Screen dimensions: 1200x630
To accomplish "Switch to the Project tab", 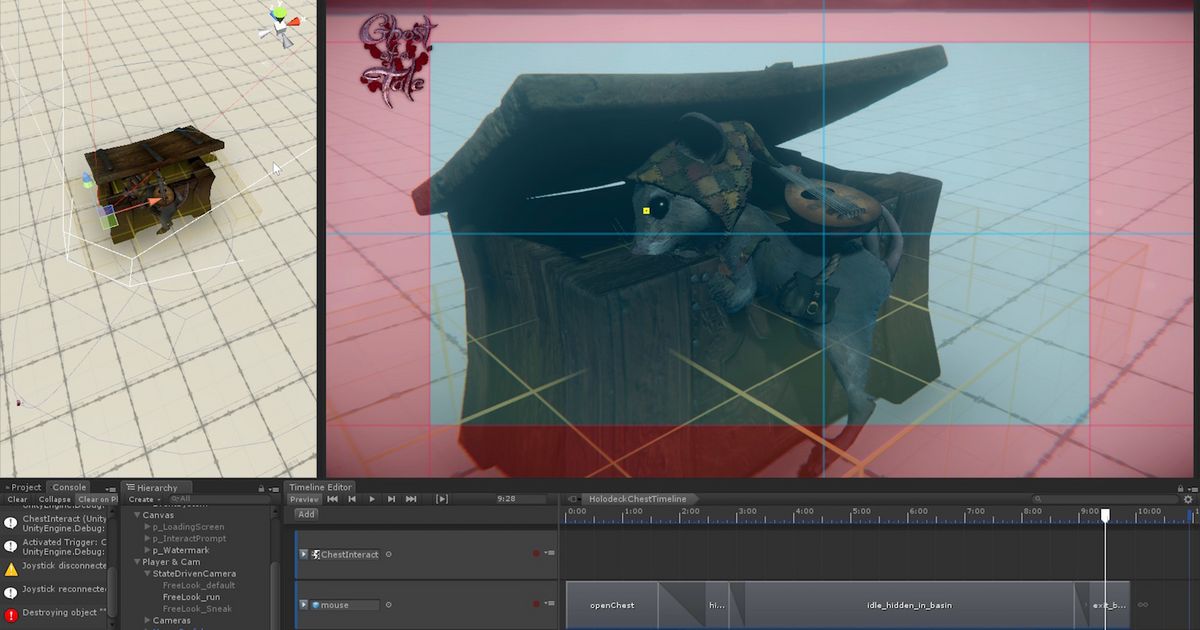I will (23, 487).
